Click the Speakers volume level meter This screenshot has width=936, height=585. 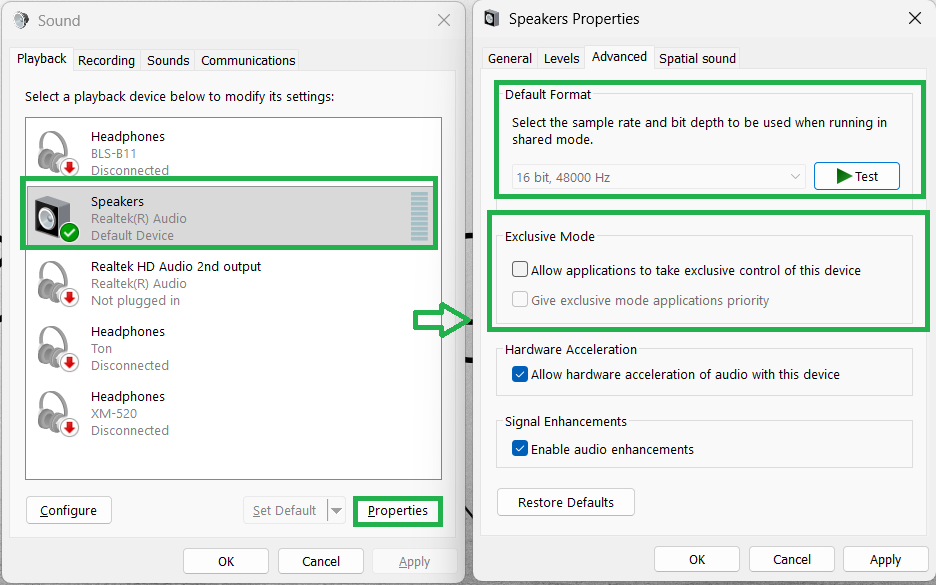point(419,216)
